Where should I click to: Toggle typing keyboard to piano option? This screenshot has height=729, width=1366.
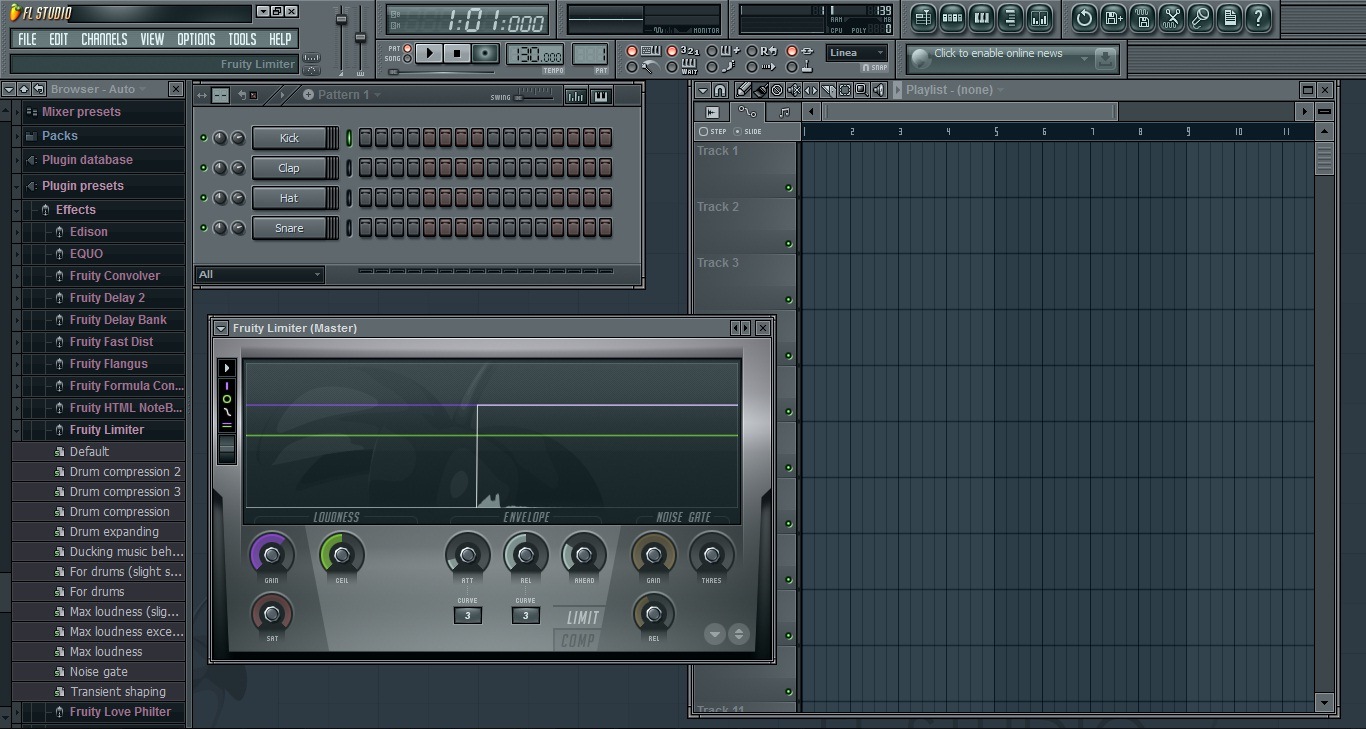point(632,51)
